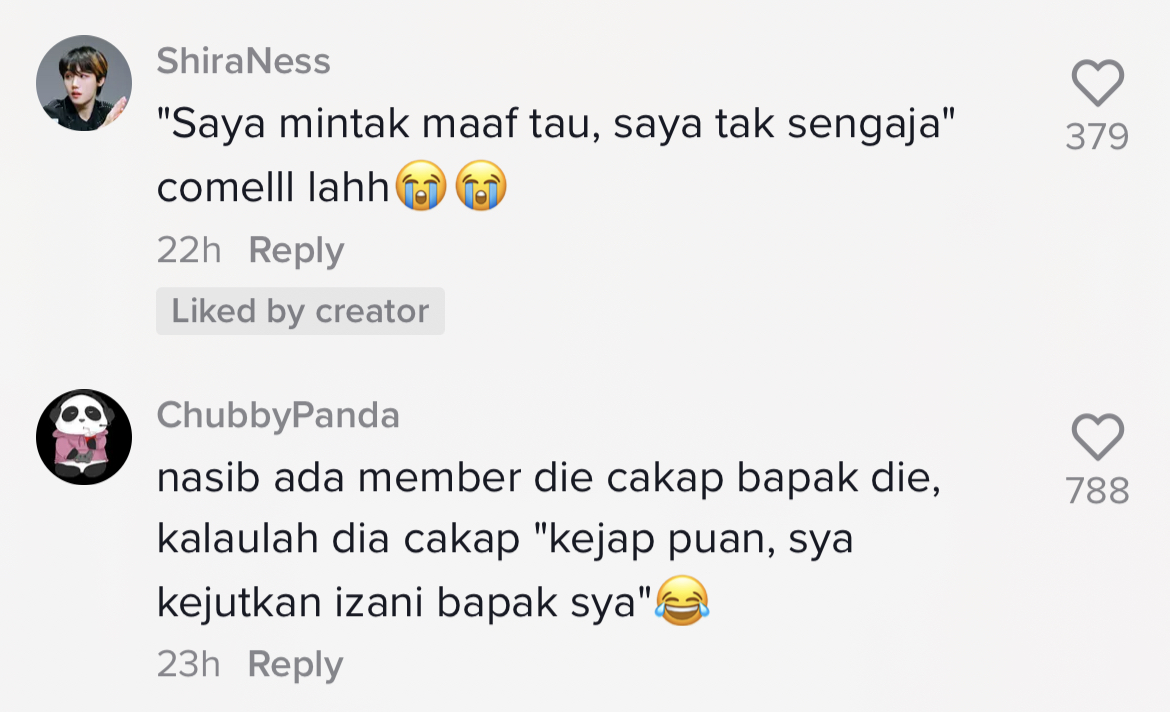
Task: Click the first crying emoji
Action: pyautogui.click(x=421, y=187)
